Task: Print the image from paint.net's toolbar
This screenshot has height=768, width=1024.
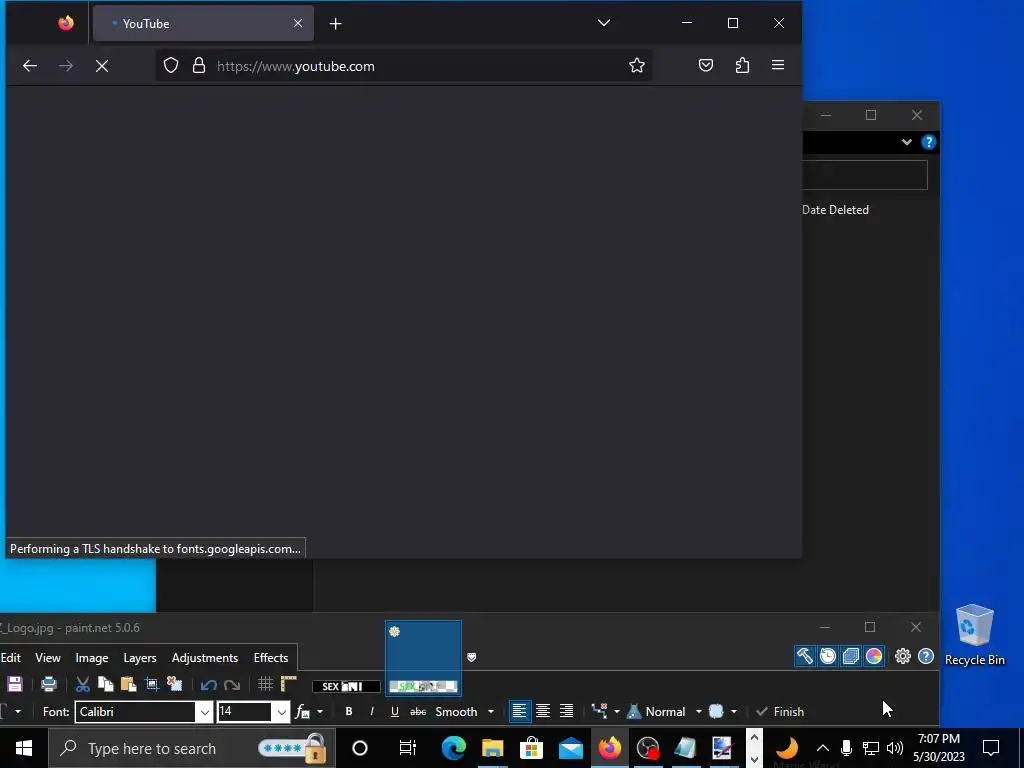Action: (x=49, y=684)
